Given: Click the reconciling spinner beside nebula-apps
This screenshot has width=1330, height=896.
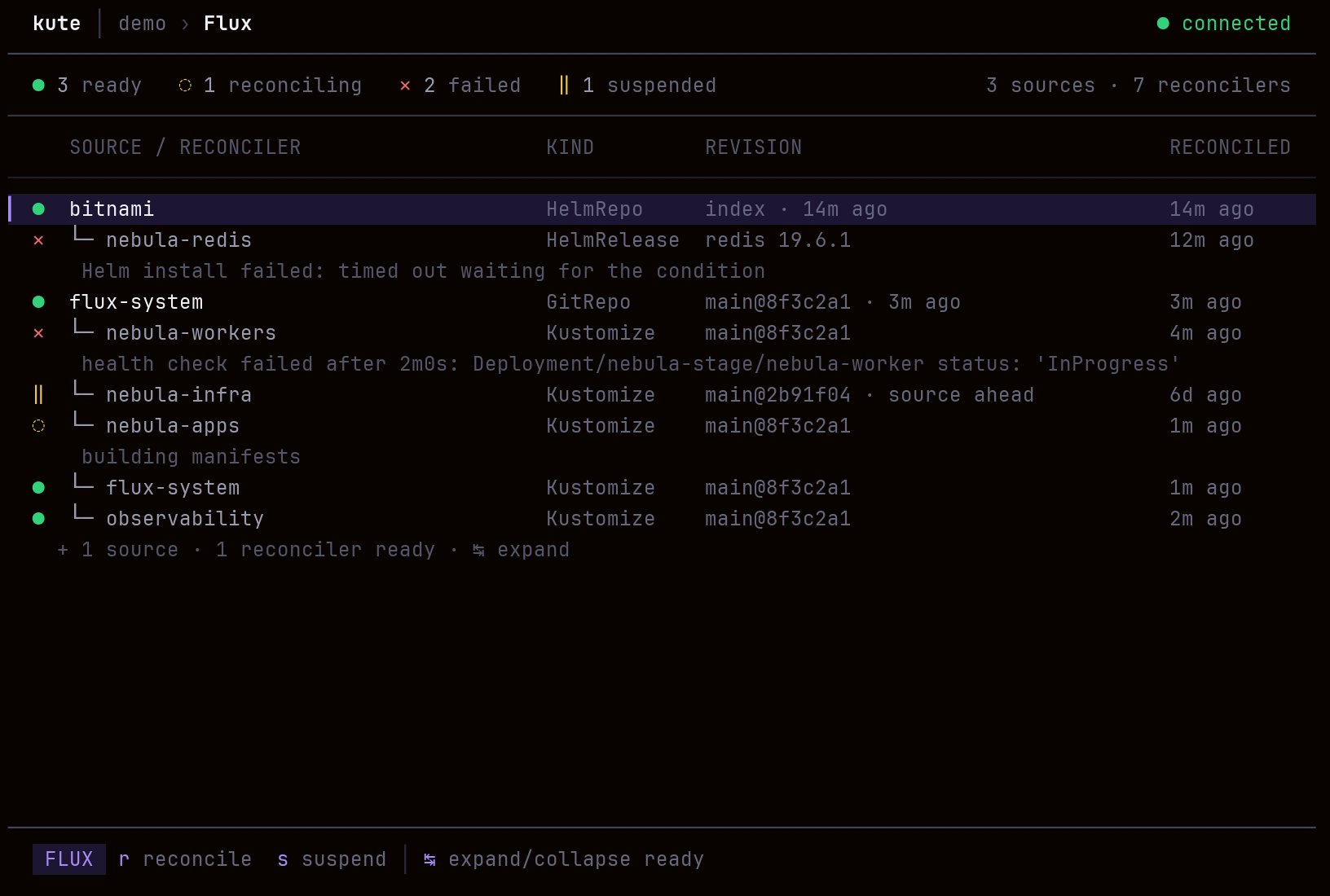Looking at the screenshot, I should 38,426.
